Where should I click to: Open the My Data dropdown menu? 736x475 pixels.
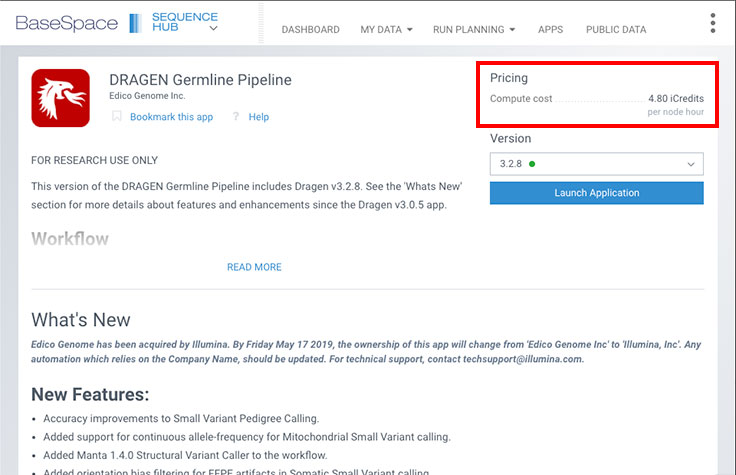pos(386,30)
